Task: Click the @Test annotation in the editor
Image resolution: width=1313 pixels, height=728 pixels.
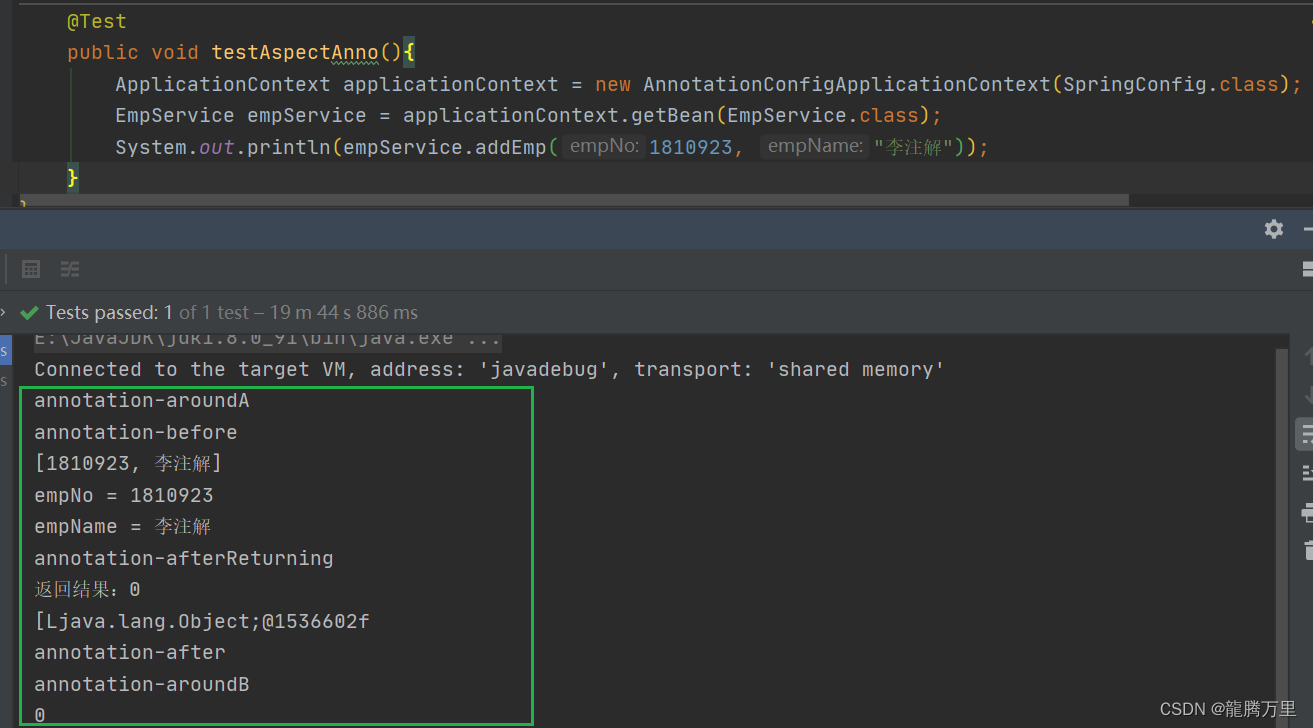Action: coord(96,21)
